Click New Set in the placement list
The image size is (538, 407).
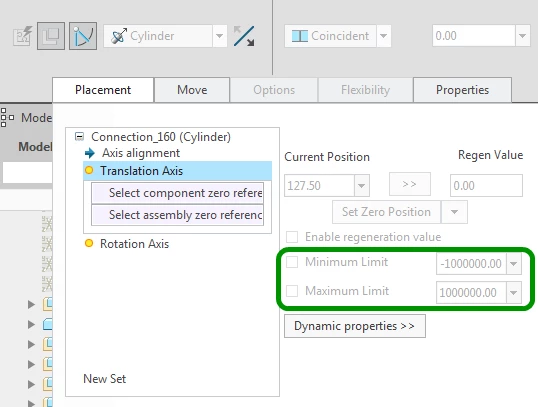[x=105, y=379]
